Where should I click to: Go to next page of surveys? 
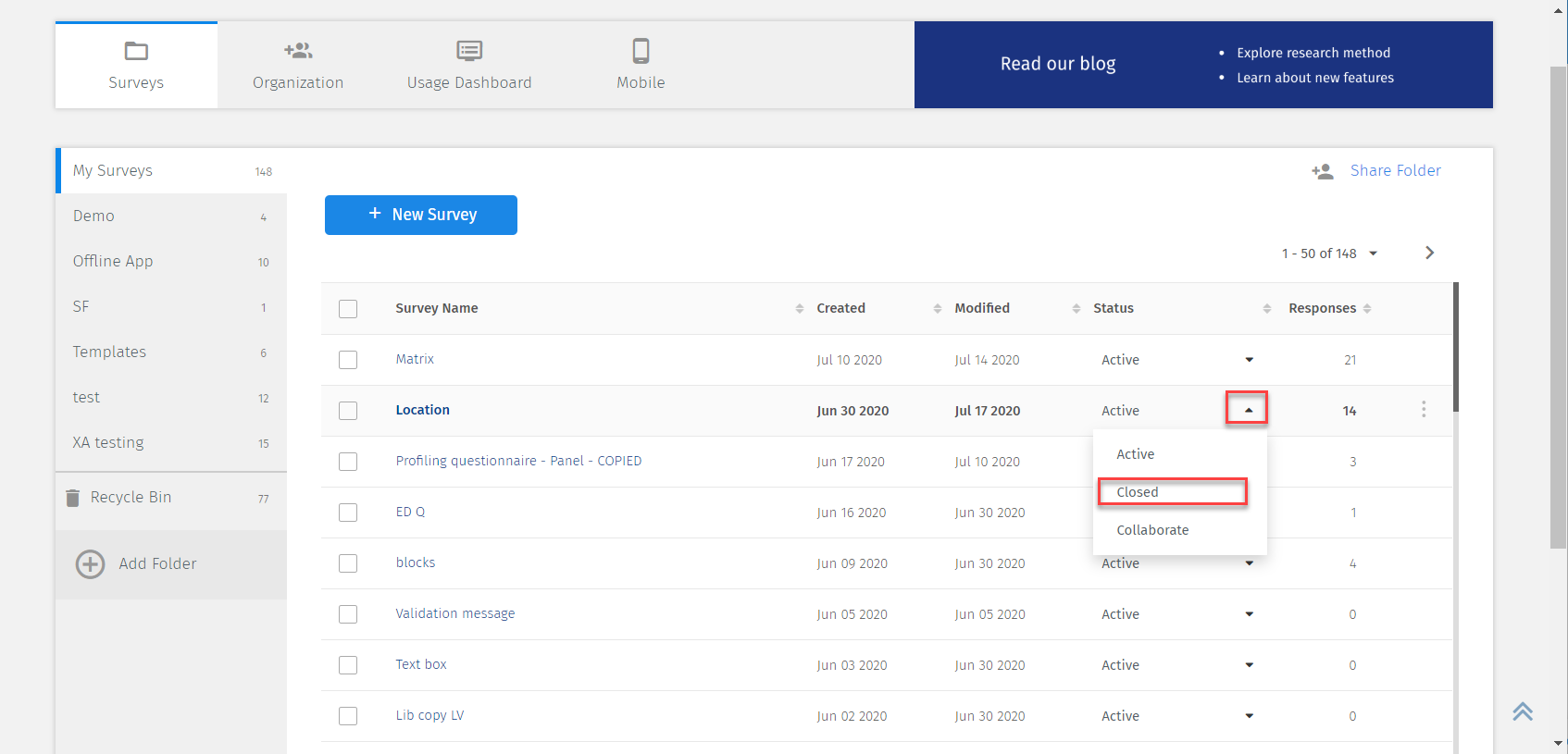pos(1429,253)
